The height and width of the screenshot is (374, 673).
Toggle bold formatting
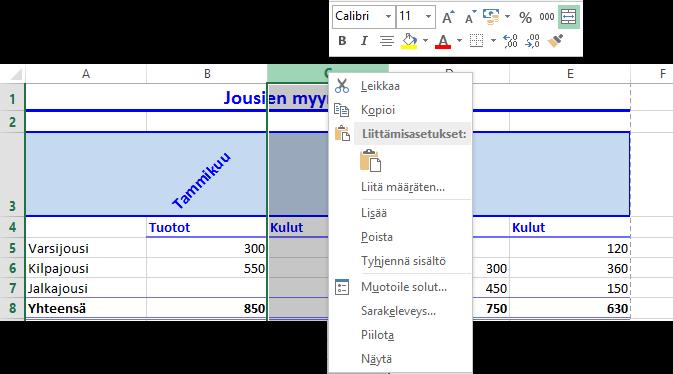[x=342, y=41]
